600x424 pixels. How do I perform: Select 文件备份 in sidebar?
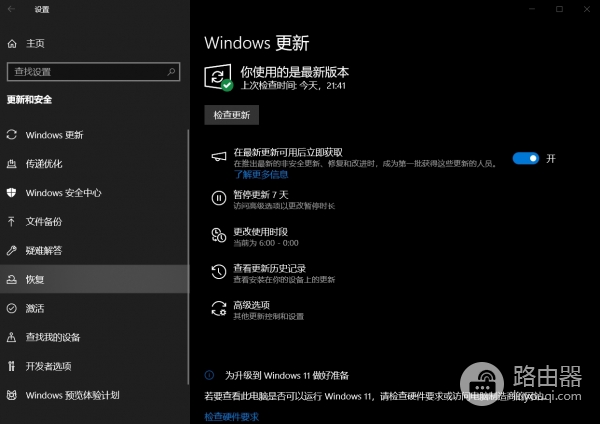click(44, 222)
